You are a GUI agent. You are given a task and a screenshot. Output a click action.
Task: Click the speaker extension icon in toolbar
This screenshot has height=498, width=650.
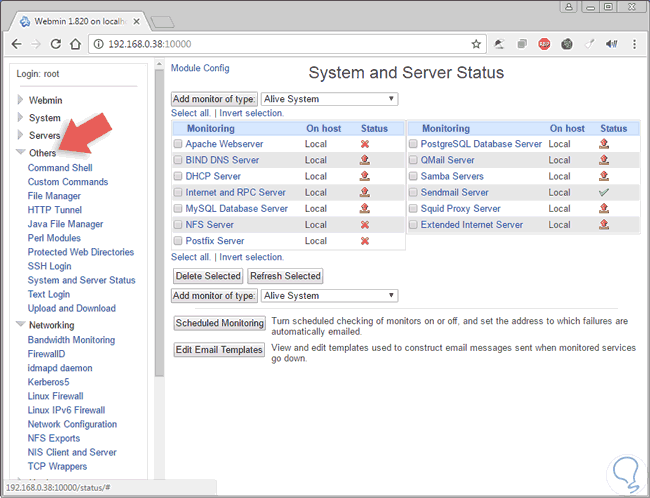611,44
